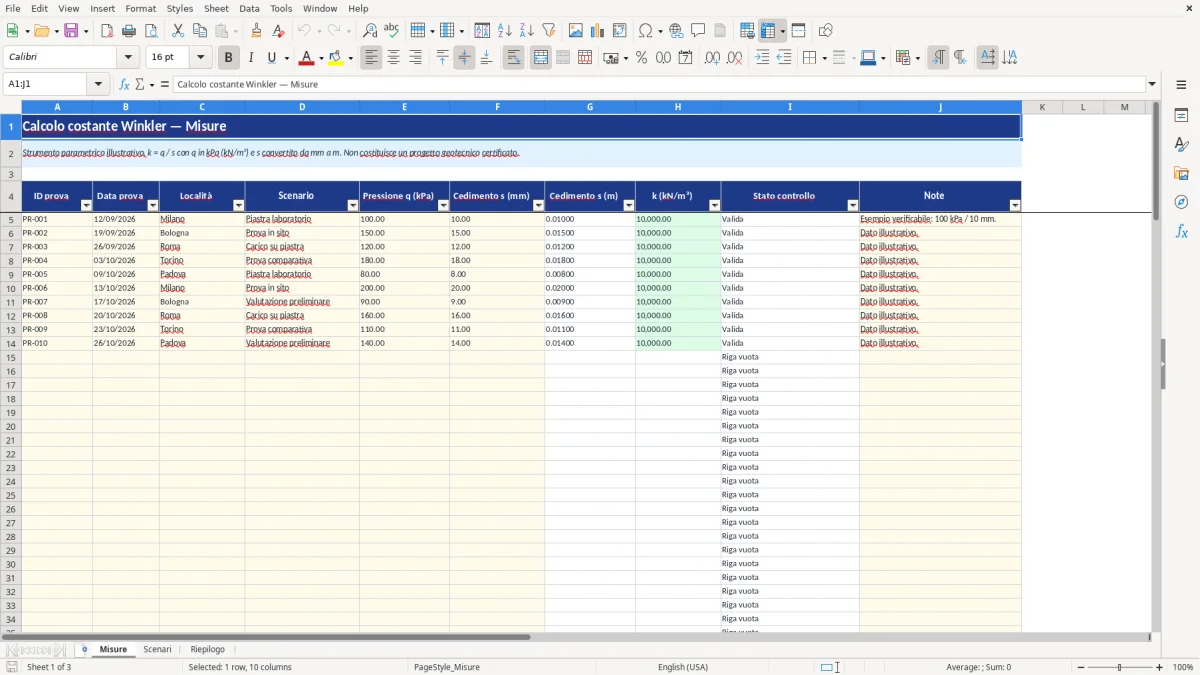Image resolution: width=1200 pixels, height=675 pixels.
Task: Open sidebar Gallery deck icon
Action: click(x=1182, y=174)
